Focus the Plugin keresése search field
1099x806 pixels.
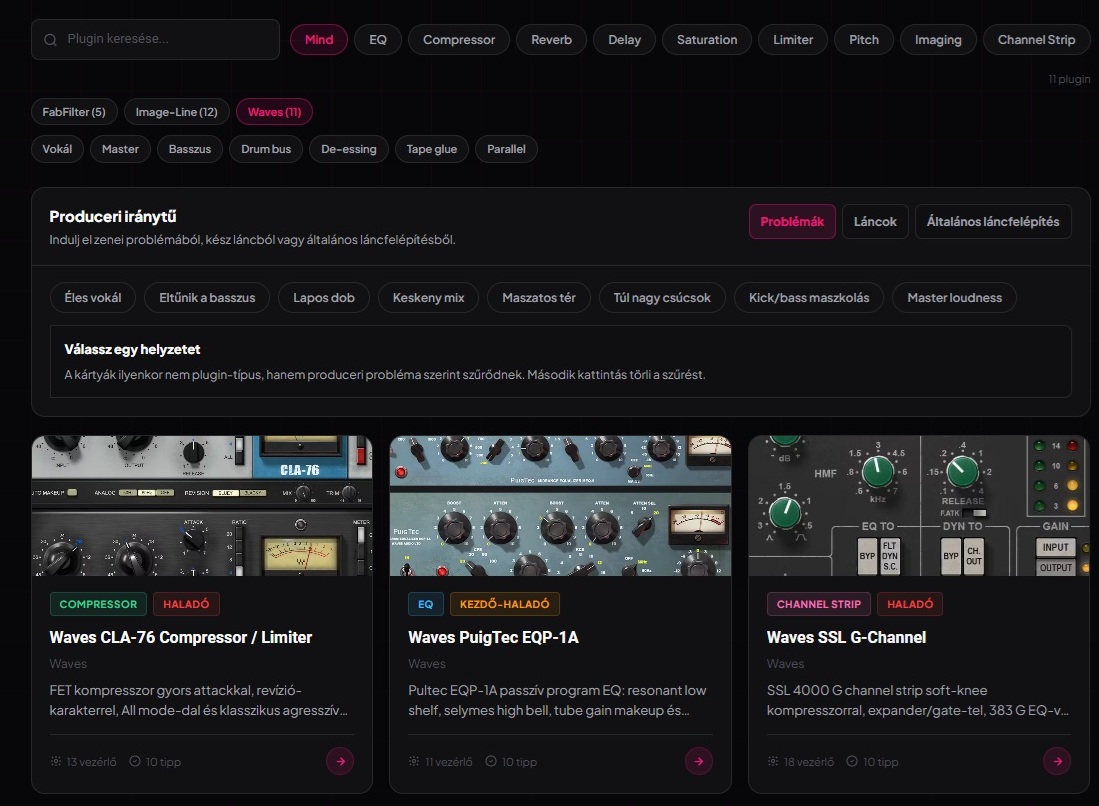(156, 39)
